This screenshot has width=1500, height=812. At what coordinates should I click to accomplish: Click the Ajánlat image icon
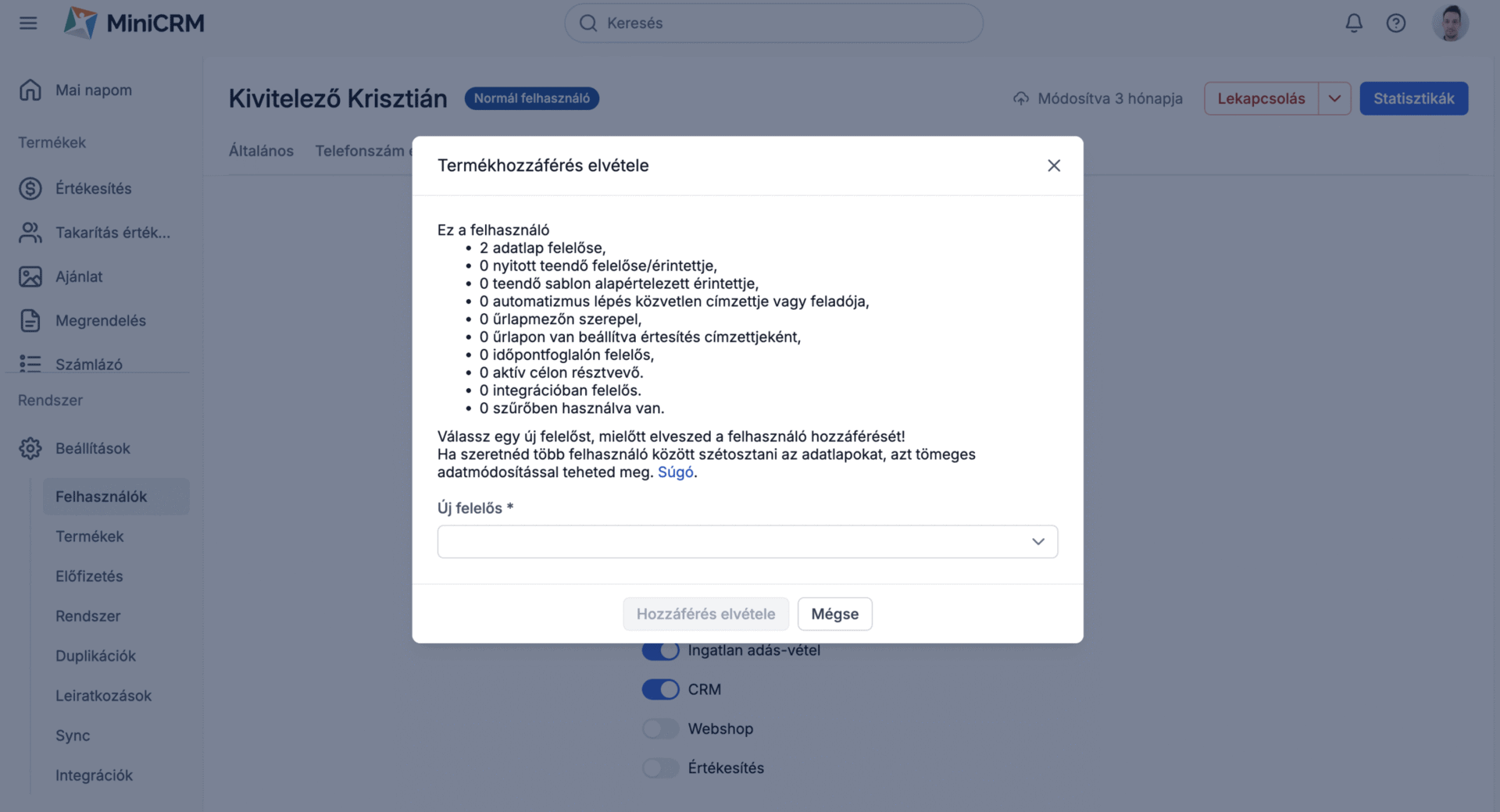[30, 276]
